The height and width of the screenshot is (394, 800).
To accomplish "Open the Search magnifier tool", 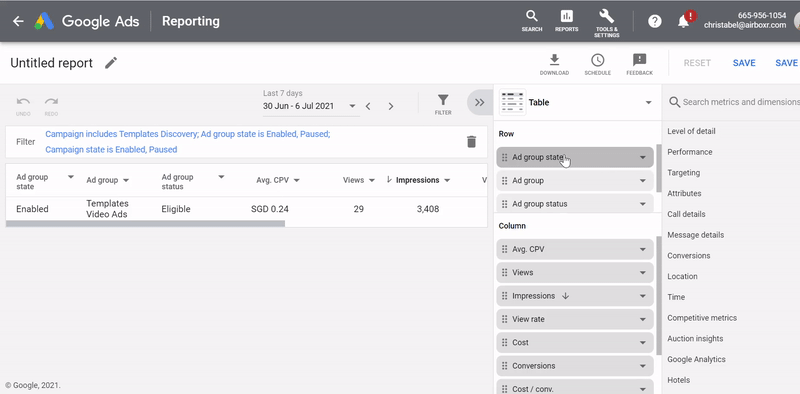I will click(x=532, y=21).
